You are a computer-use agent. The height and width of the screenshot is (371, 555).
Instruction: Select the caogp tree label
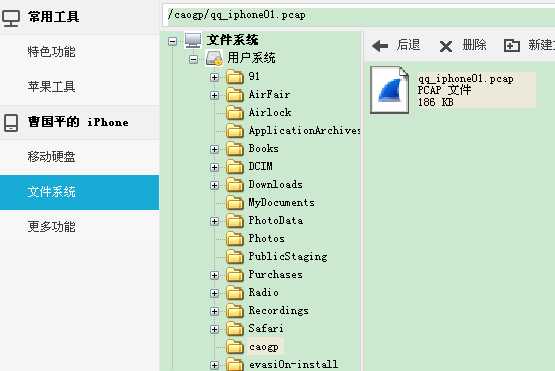point(264,347)
